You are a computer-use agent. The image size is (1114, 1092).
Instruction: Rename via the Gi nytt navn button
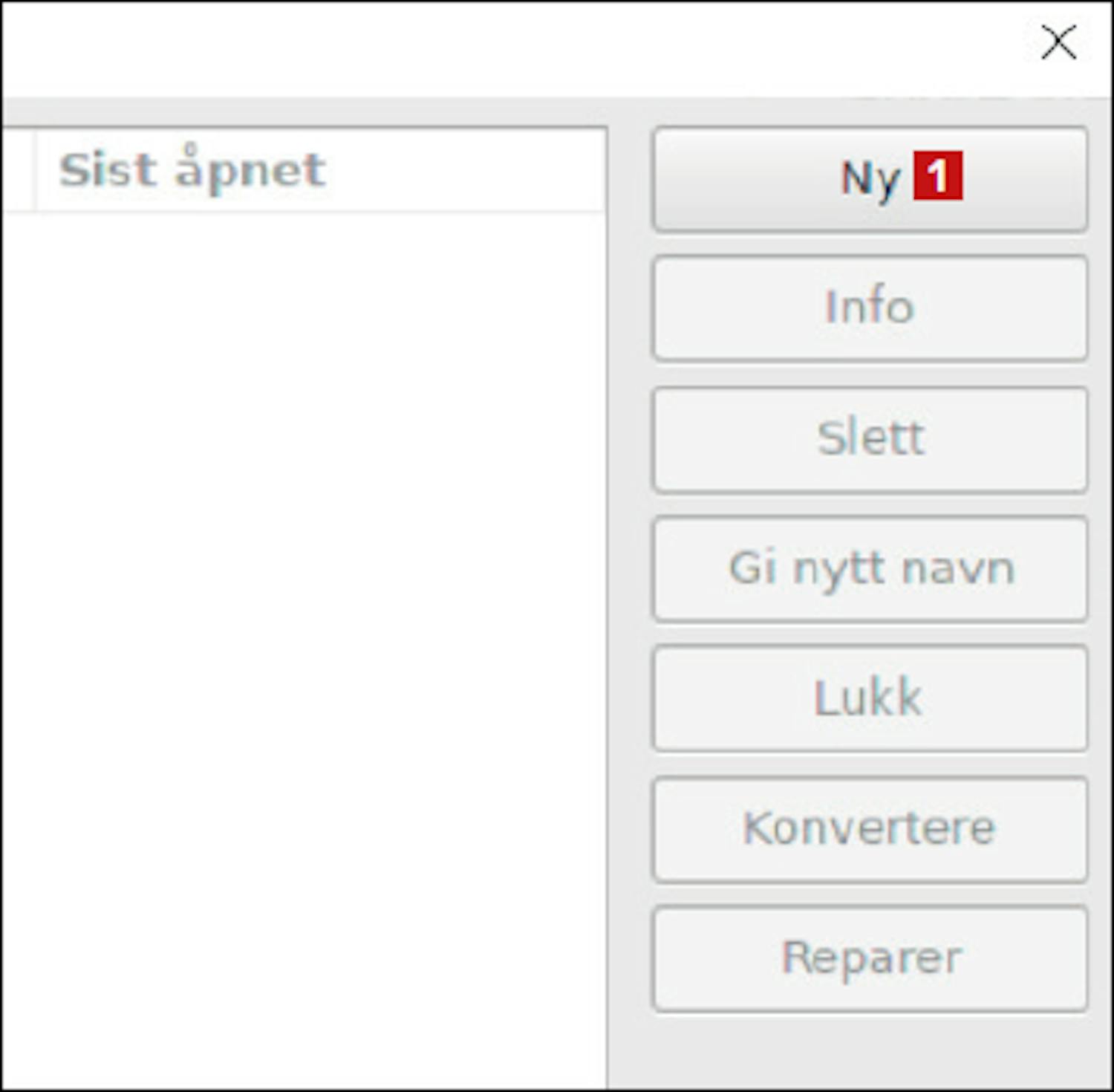(x=870, y=569)
